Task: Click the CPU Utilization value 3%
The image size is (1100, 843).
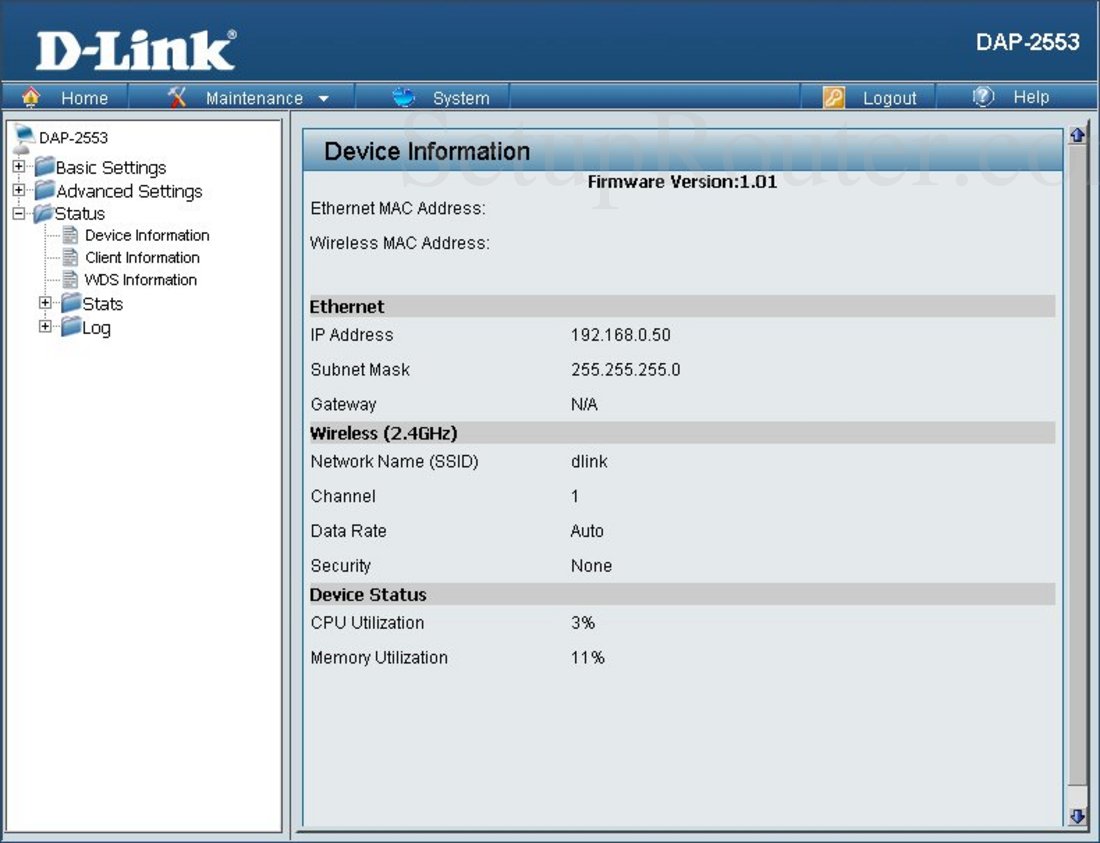Action: pos(583,623)
